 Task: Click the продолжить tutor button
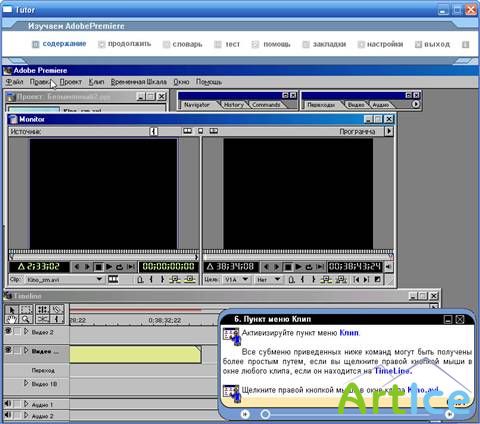click(x=125, y=44)
